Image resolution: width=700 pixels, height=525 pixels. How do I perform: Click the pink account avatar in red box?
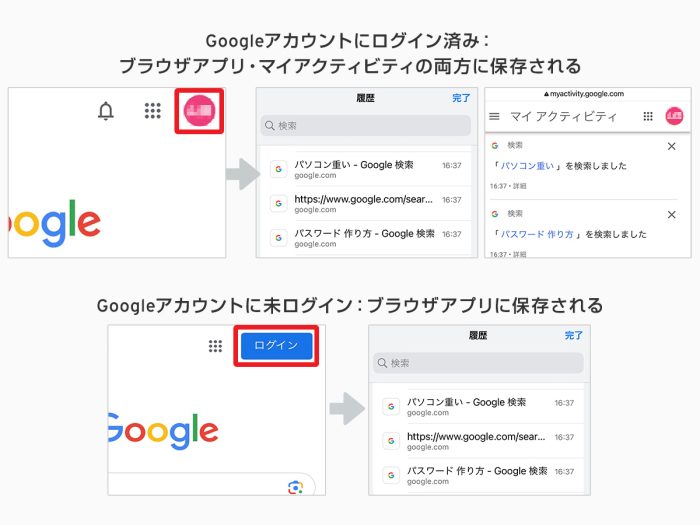pos(199,111)
